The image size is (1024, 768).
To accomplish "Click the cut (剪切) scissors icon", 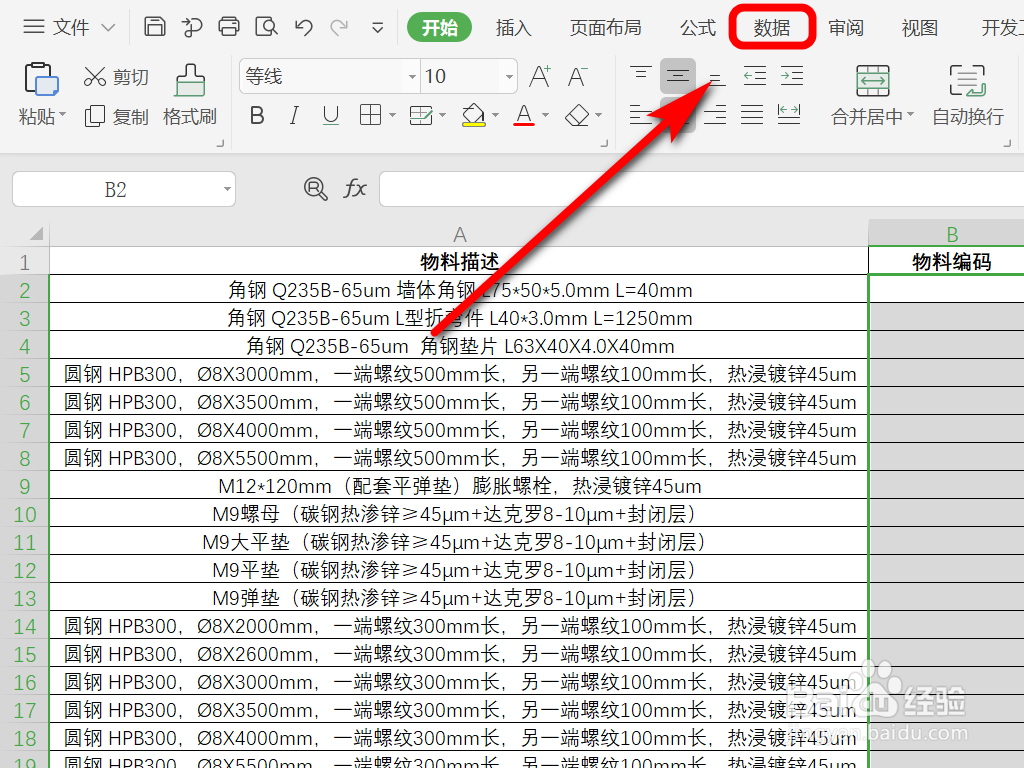I will point(97,76).
